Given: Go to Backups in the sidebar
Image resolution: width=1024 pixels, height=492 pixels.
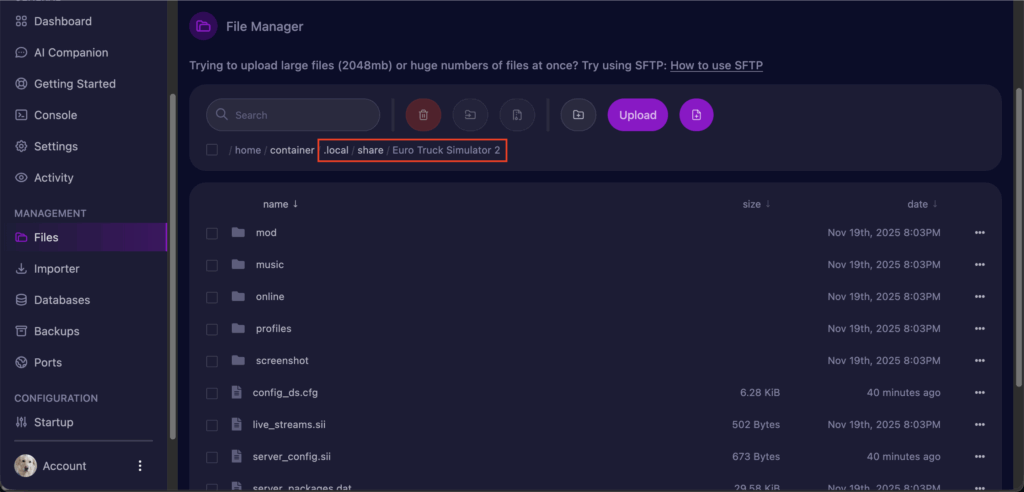Looking at the screenshot, I should point(56,331).
